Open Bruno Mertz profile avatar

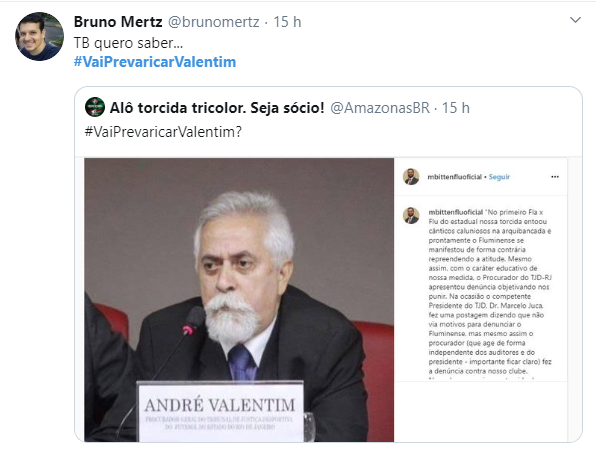pos(39,36)
